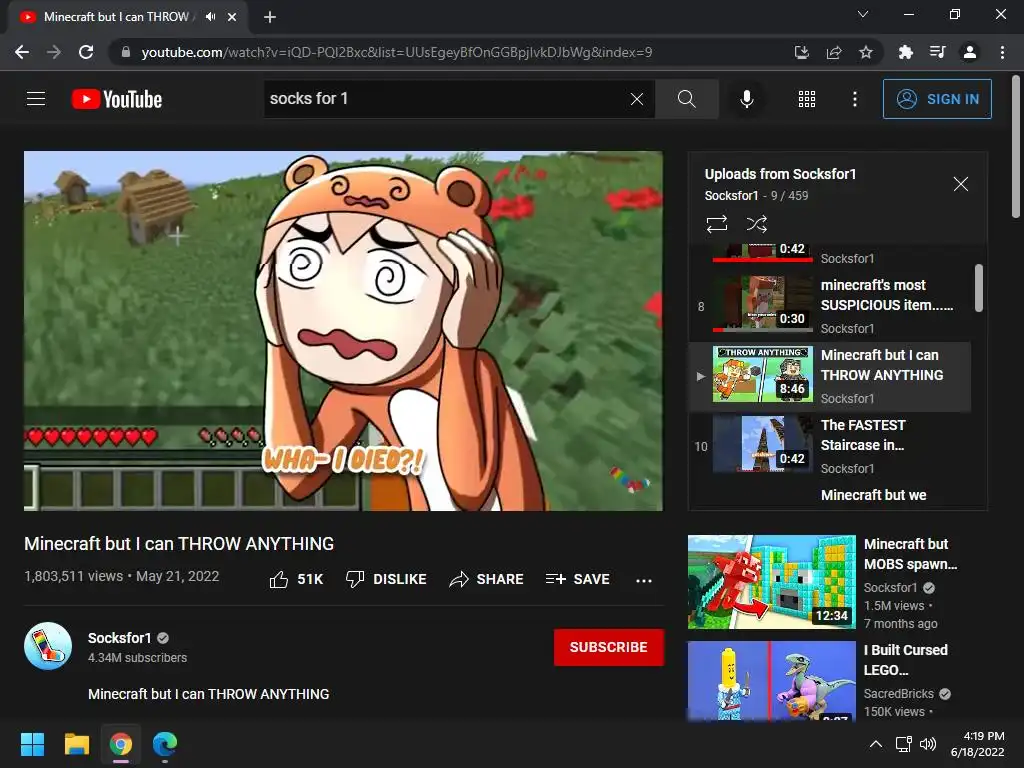
Task: Open the SHARE dialog
Action: (x=487, y=579)
